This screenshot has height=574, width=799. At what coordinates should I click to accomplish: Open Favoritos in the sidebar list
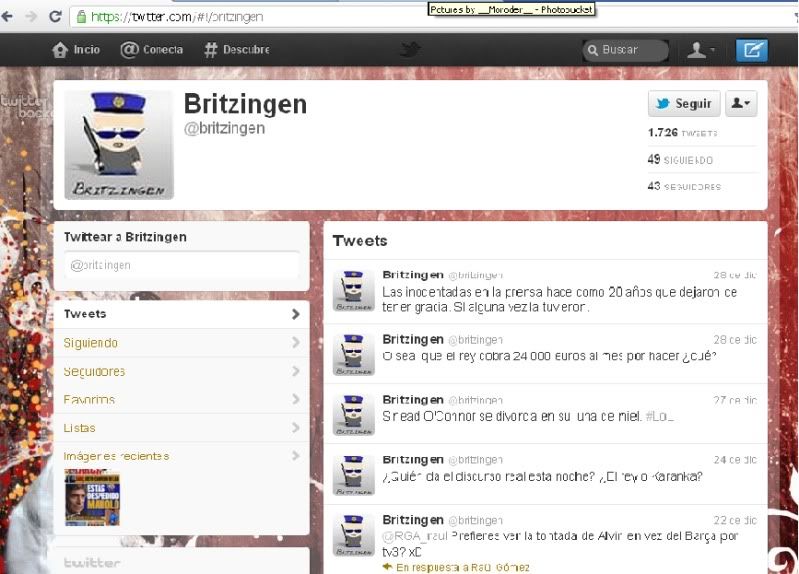[181, 399]
